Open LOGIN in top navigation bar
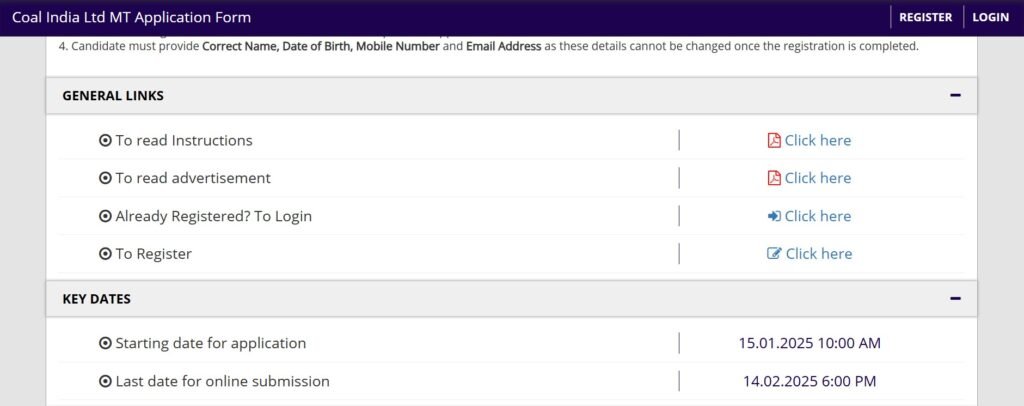1024x406 pixels. (990, 17)
